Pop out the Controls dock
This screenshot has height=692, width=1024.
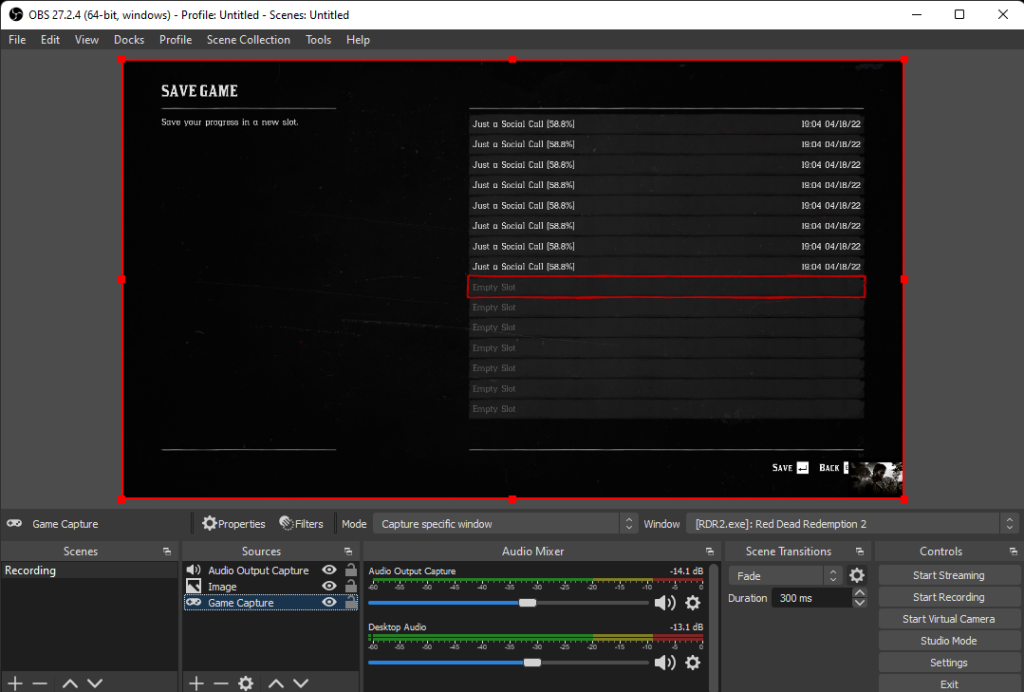[1013, 552]
